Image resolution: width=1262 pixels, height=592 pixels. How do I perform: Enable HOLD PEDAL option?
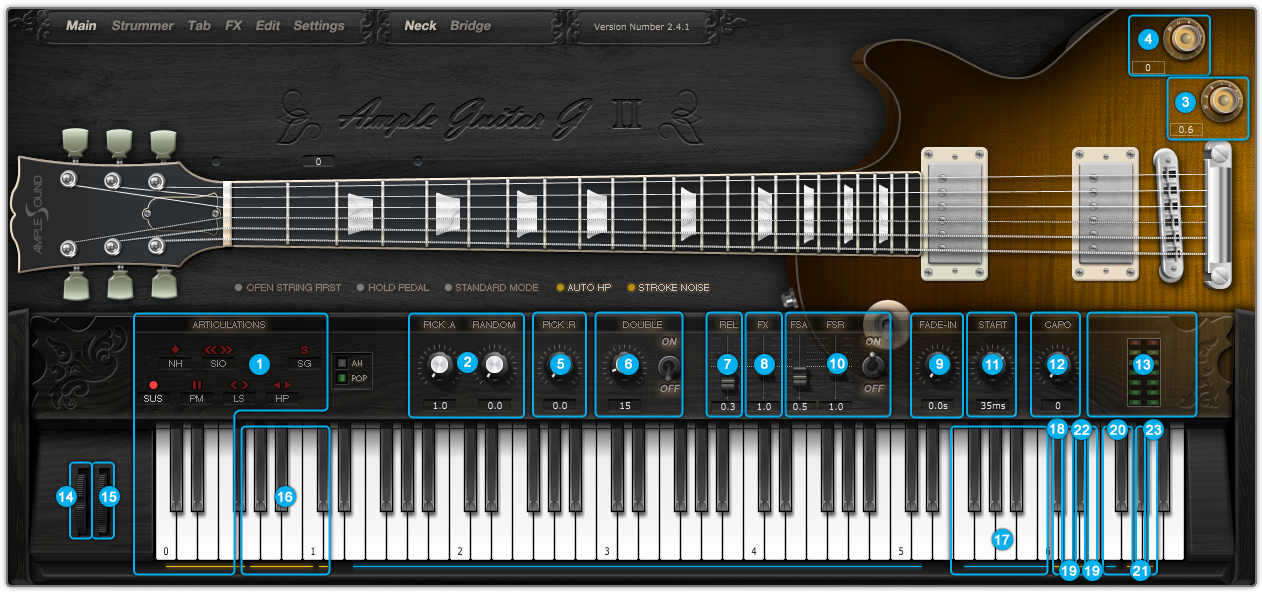tap(393, 288)
